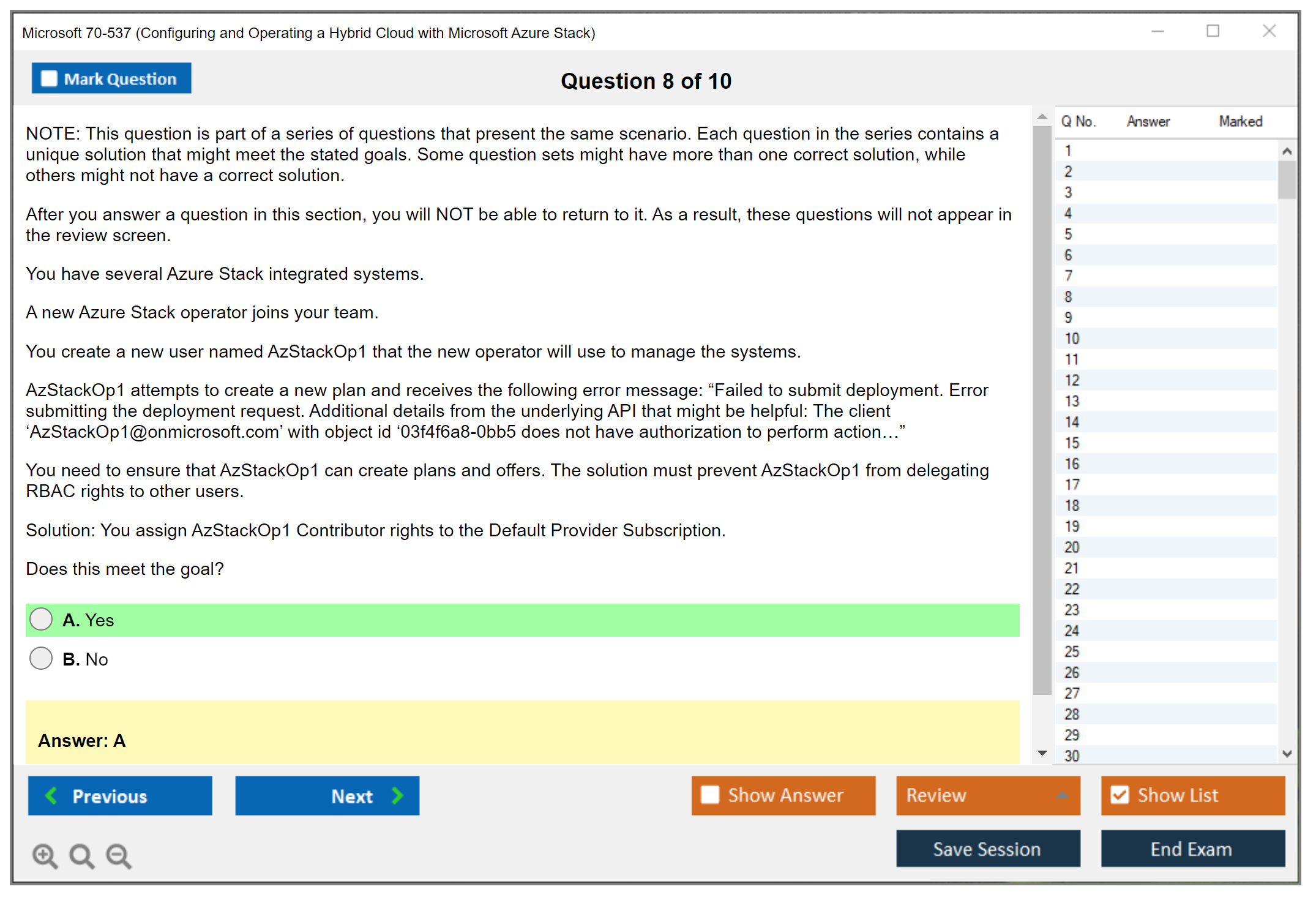
Task: Jump to question 15 in list
Action: (x=1072, y=443)
